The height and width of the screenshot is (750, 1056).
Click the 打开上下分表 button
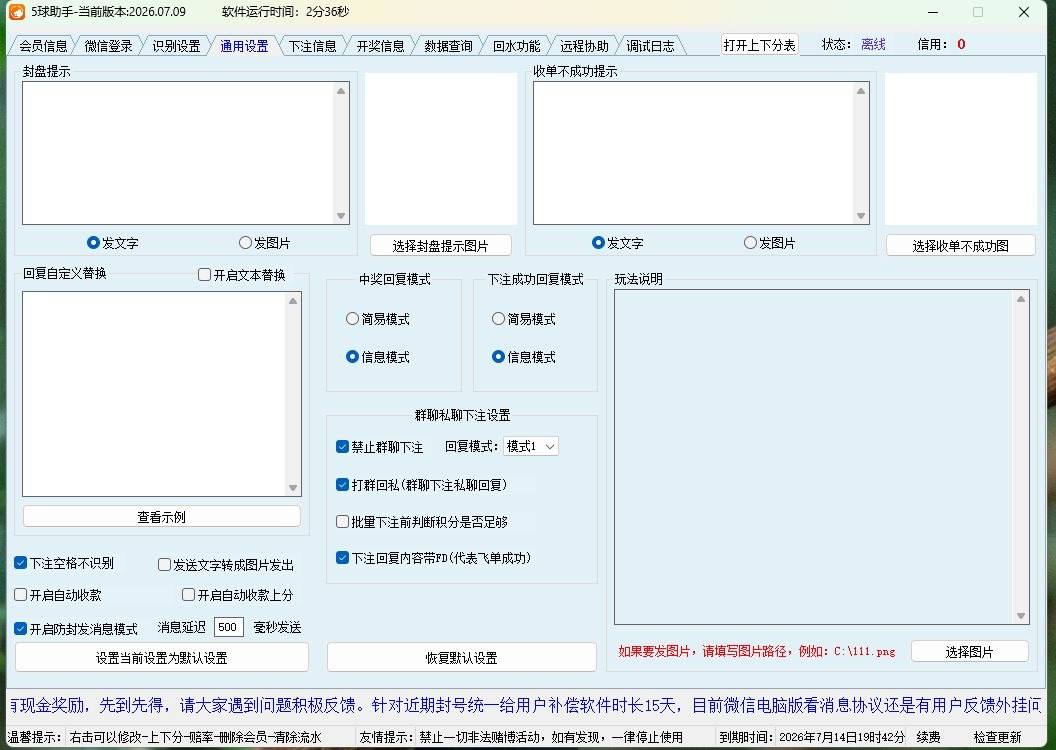click(x=760, y=45)
